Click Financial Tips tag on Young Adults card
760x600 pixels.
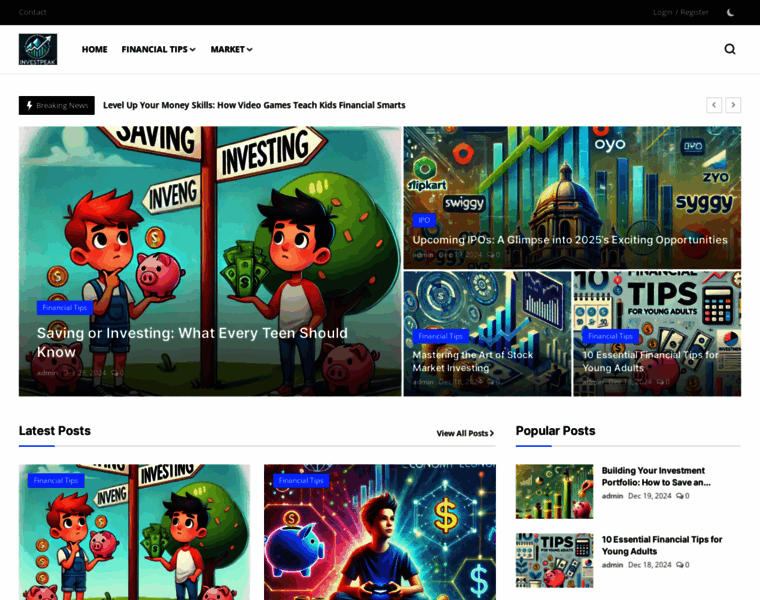pos(610,336)
